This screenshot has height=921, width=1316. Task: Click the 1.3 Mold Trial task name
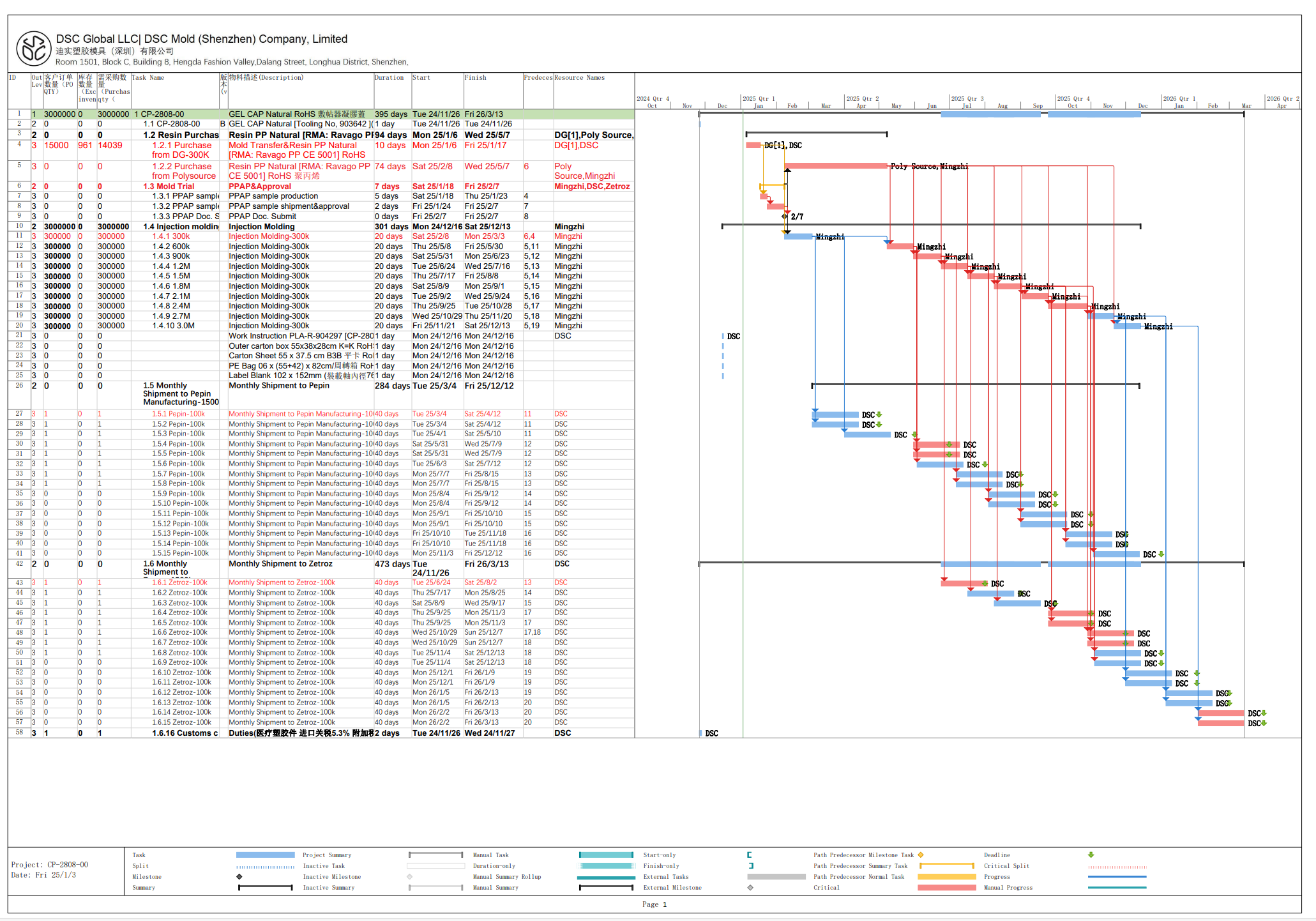[169, 186]
